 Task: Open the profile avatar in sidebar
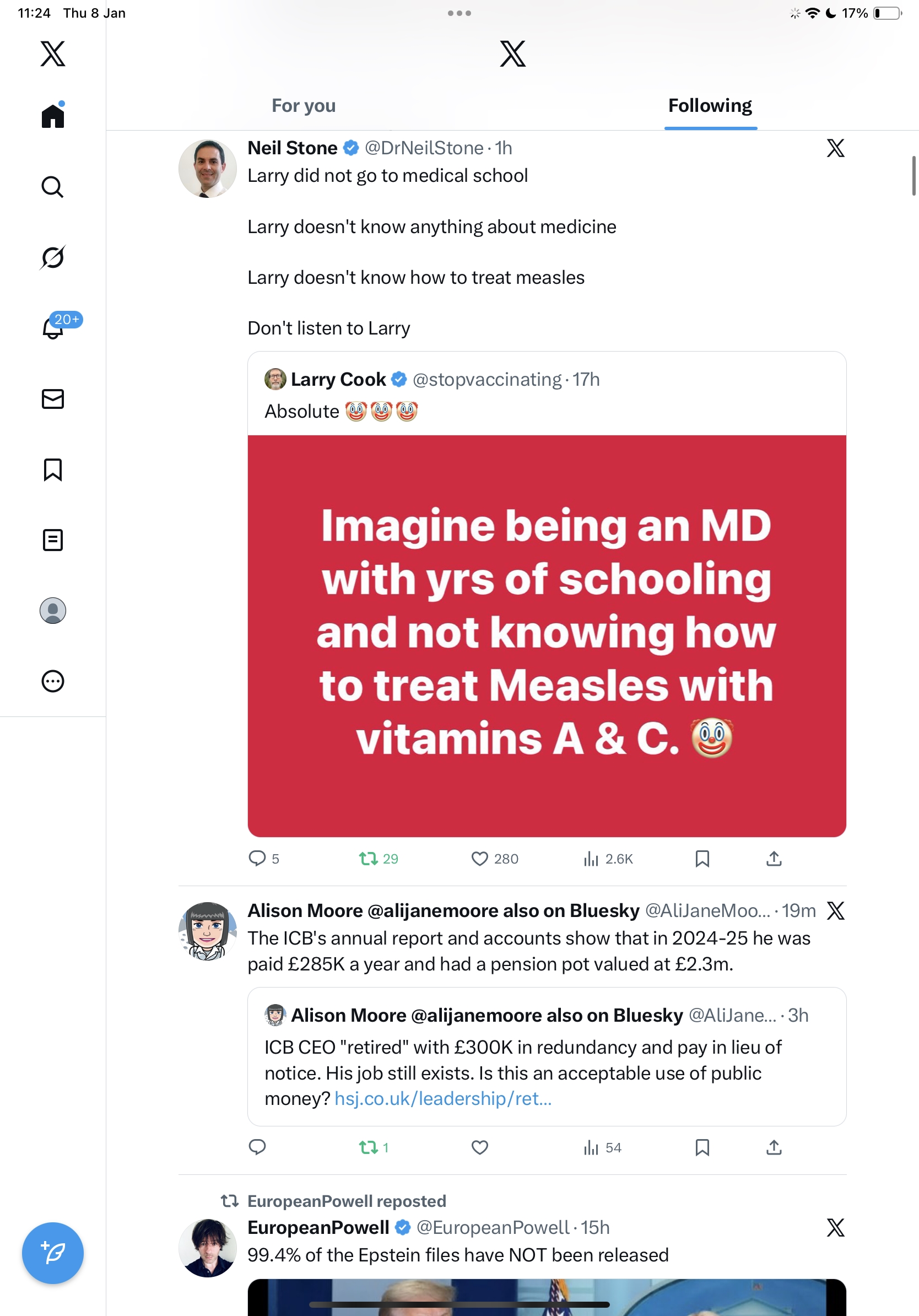coord(53,611)
